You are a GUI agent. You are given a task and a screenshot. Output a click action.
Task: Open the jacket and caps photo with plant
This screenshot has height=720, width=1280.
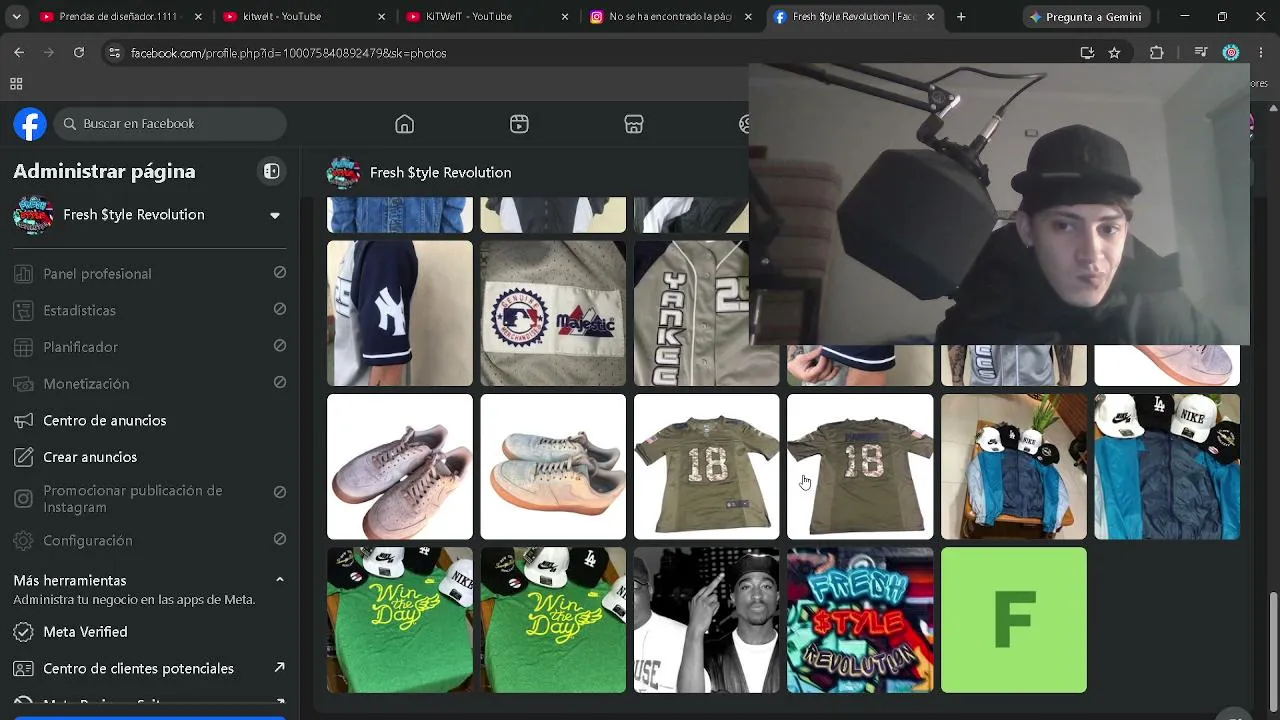tap(1013, 467)
